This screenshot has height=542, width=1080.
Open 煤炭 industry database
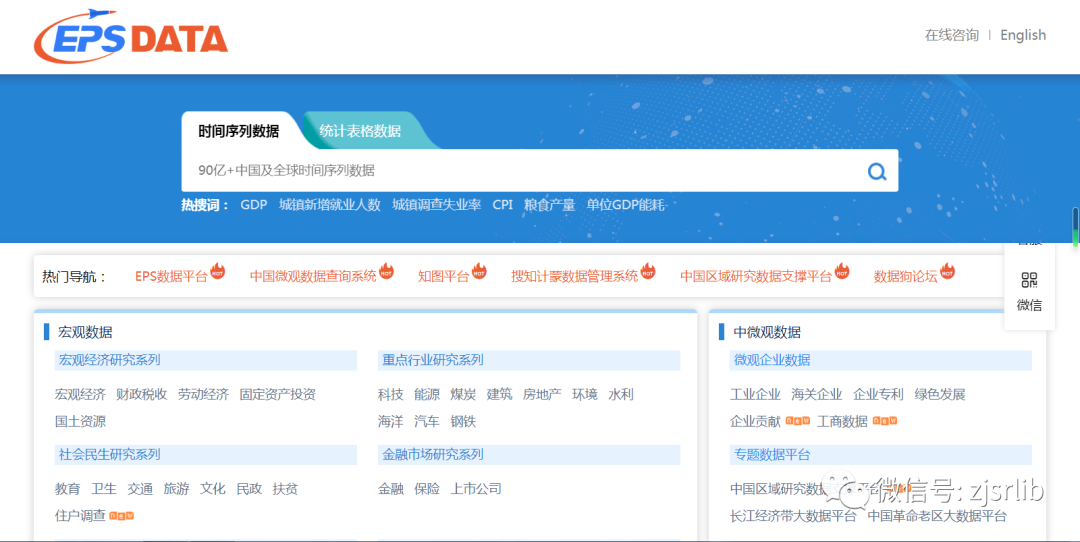pos(463,395)
